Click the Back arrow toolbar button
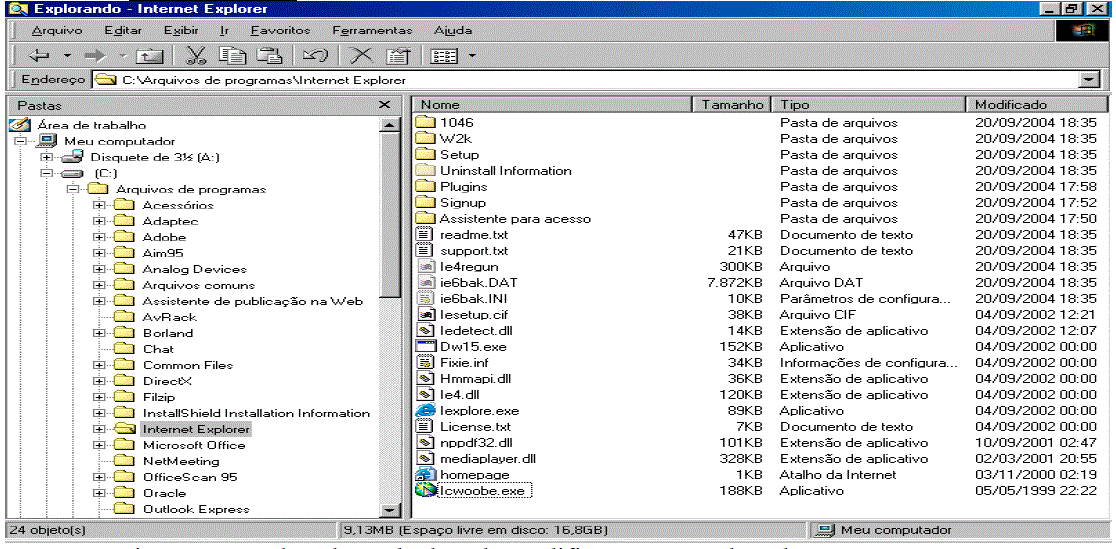 [38, 55]
